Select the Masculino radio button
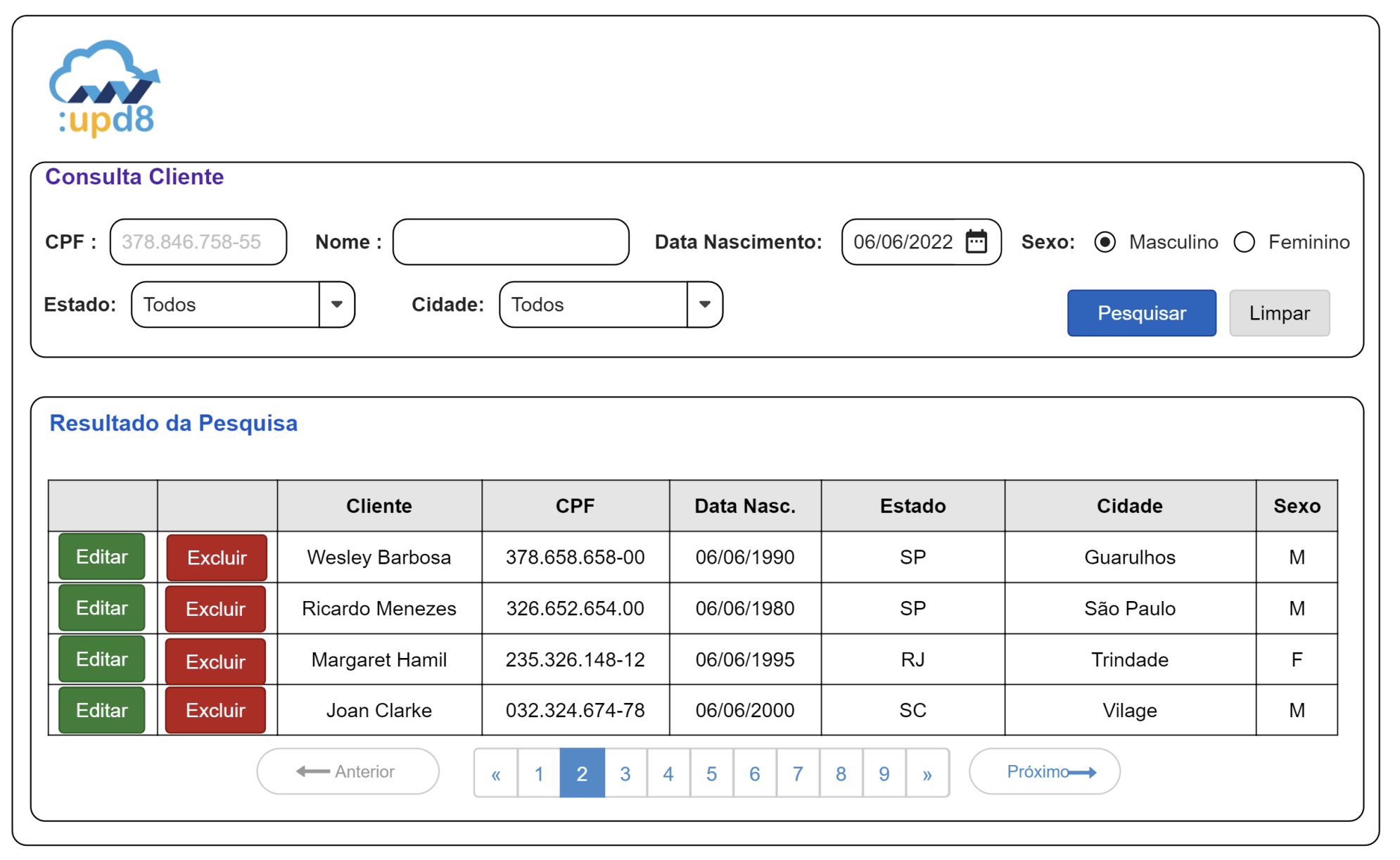 pos(1105,242)
